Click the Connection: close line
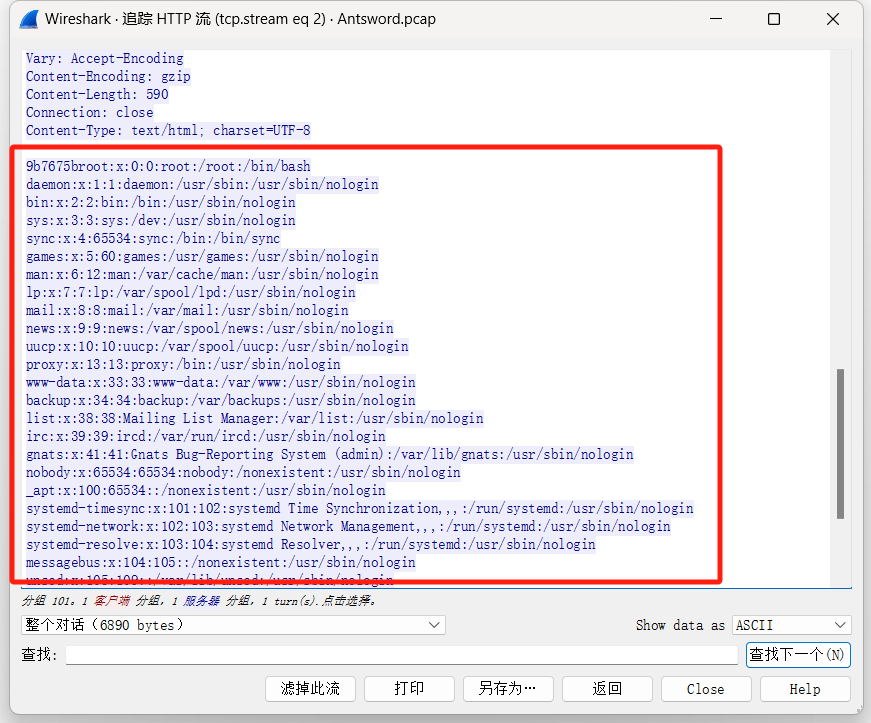 click(x=89, y=113)
